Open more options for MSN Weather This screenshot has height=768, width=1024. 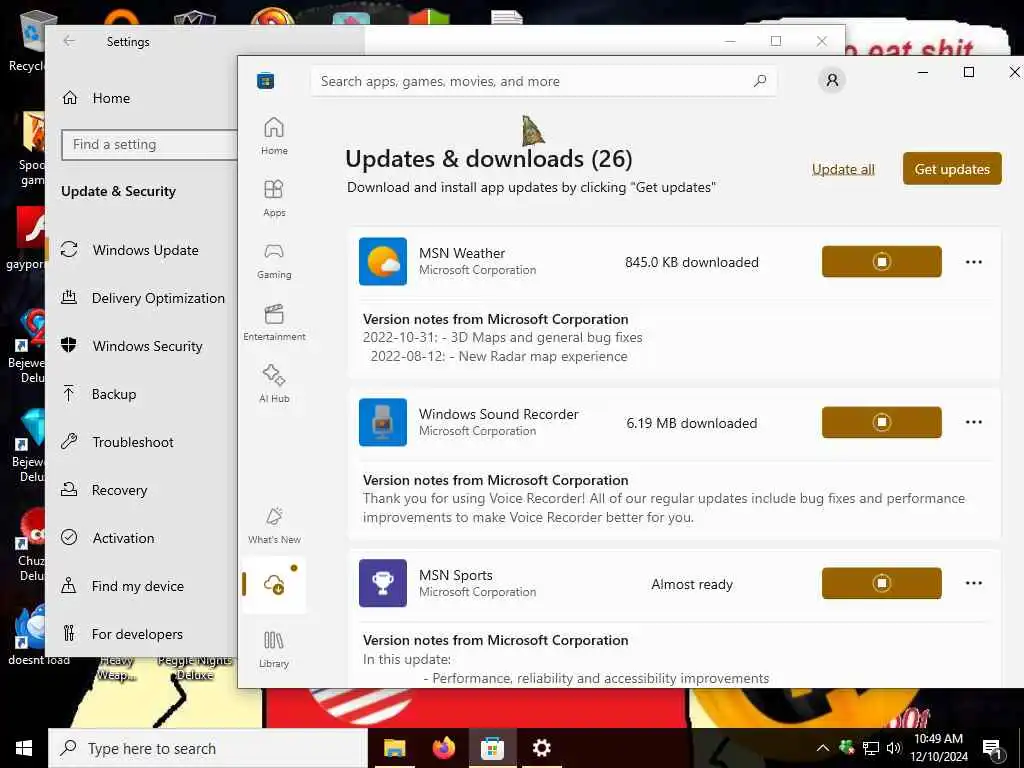pos(974,262)
